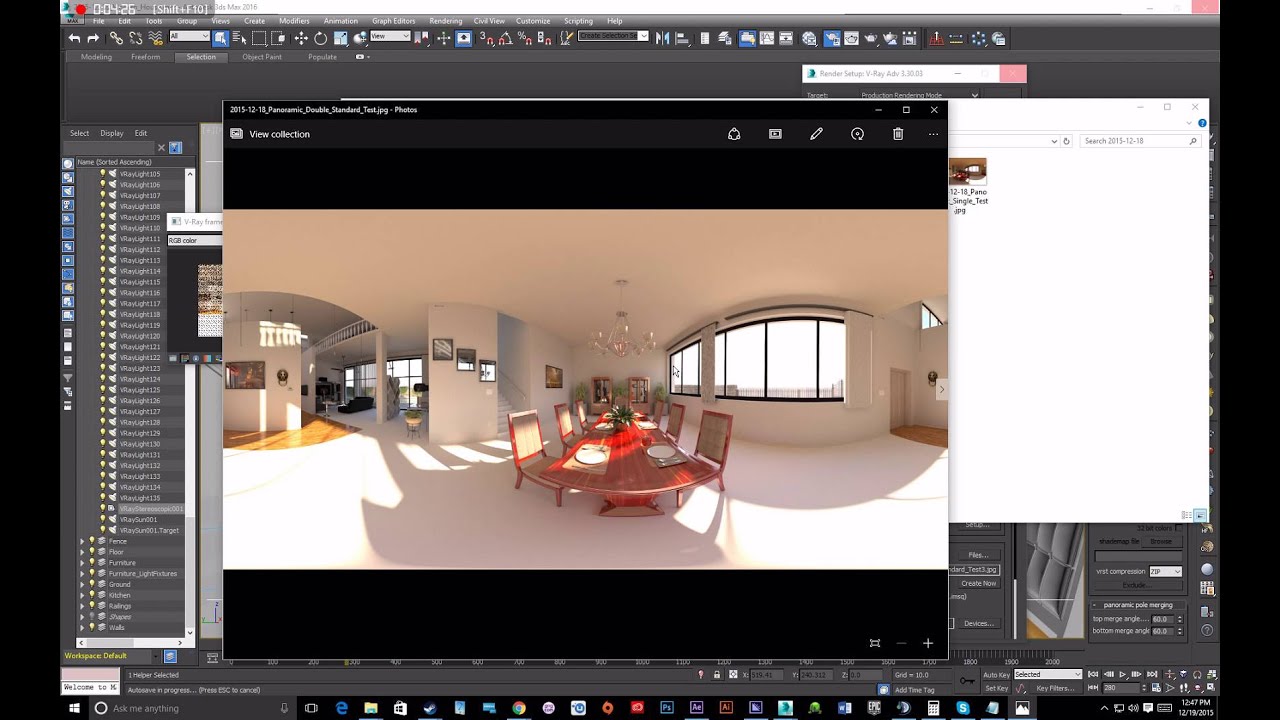Switch to the Freeform ribbon tab
Image resolution: width=1280 pixels, height=720 pixels.
[145, 57]
